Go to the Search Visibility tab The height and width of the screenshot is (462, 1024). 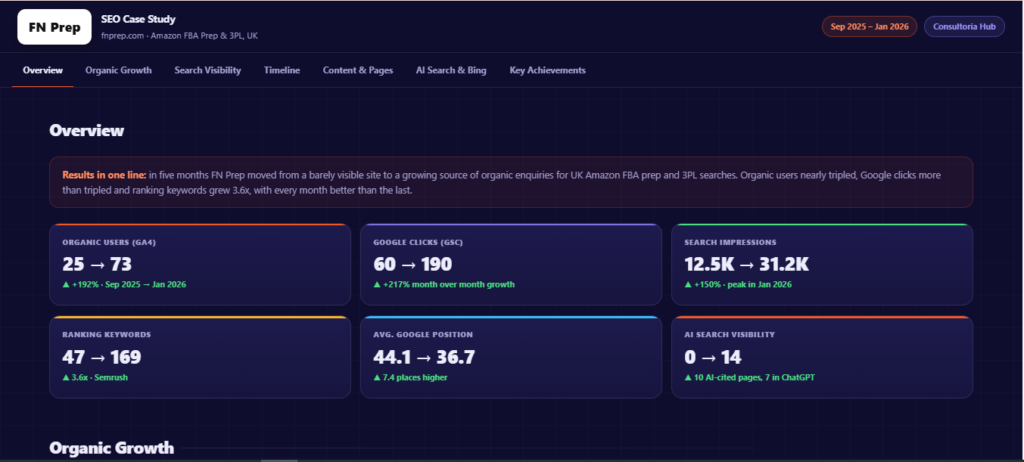208,70
